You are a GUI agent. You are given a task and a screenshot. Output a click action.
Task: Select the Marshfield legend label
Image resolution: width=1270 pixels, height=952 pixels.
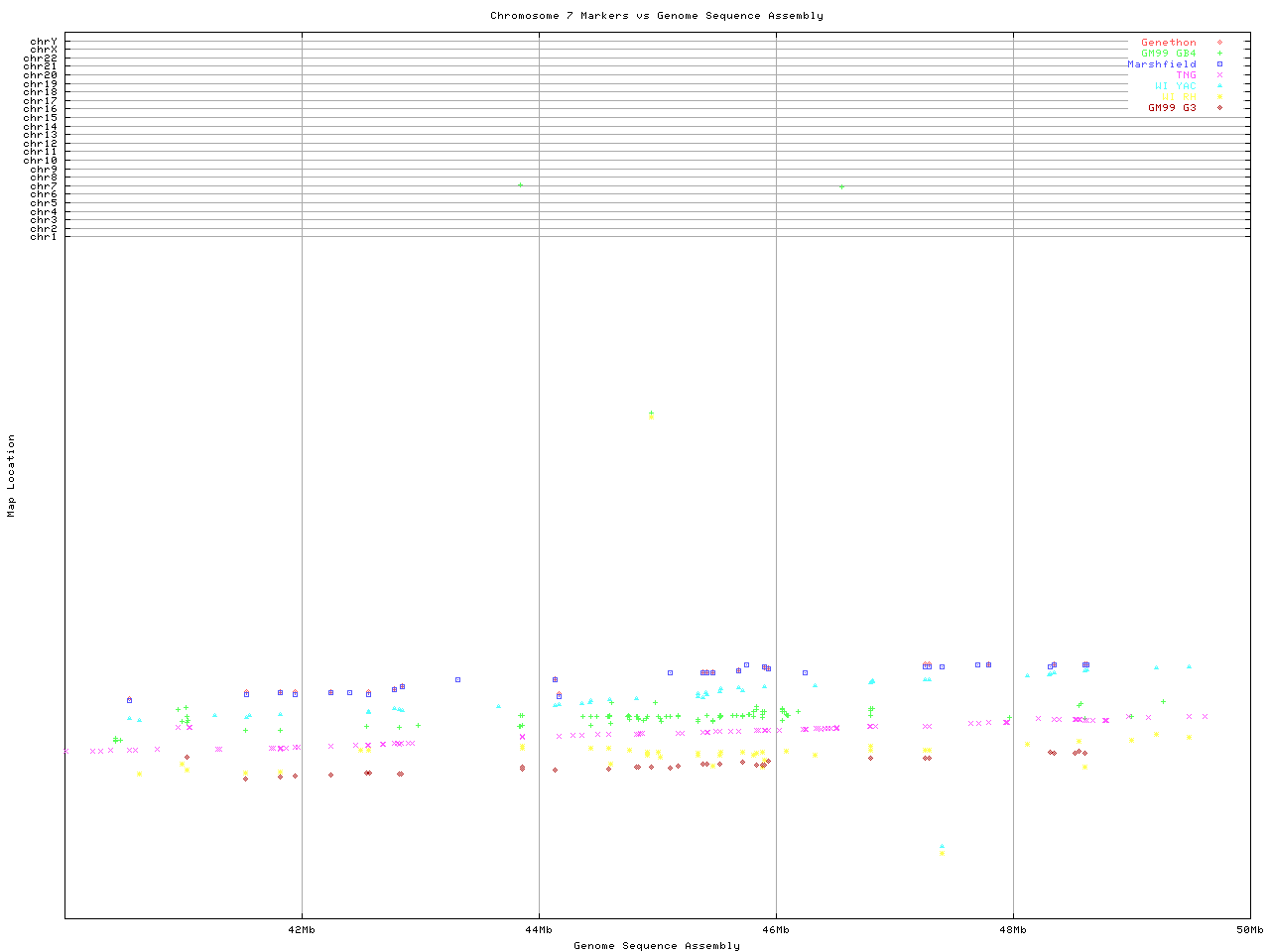click(1161, 64)
